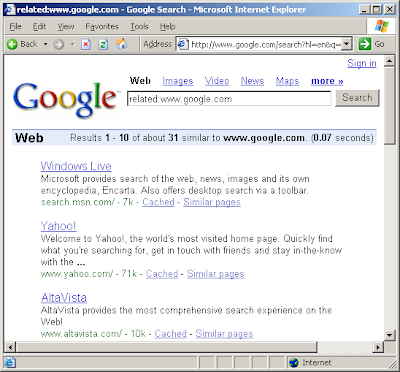Click the horizontal scrollbar thumb

[166, 347]
